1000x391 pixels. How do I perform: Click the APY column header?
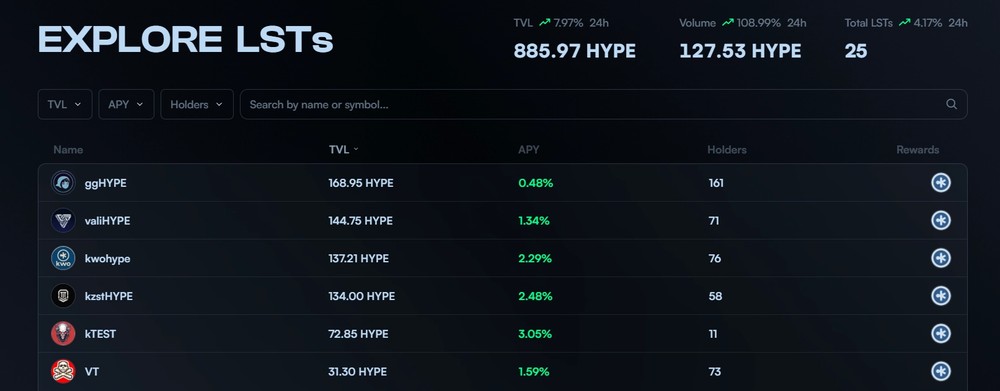pos(529,150)
